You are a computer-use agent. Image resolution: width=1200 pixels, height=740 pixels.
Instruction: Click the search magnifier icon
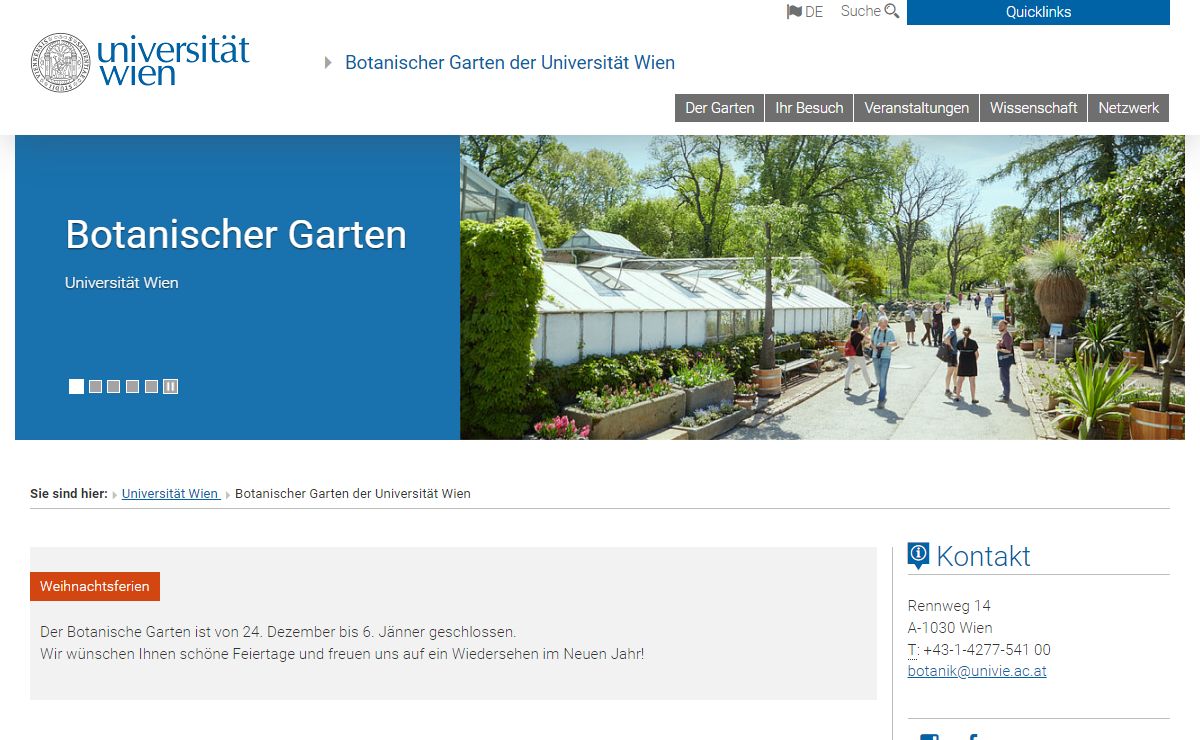pos(891,12)
